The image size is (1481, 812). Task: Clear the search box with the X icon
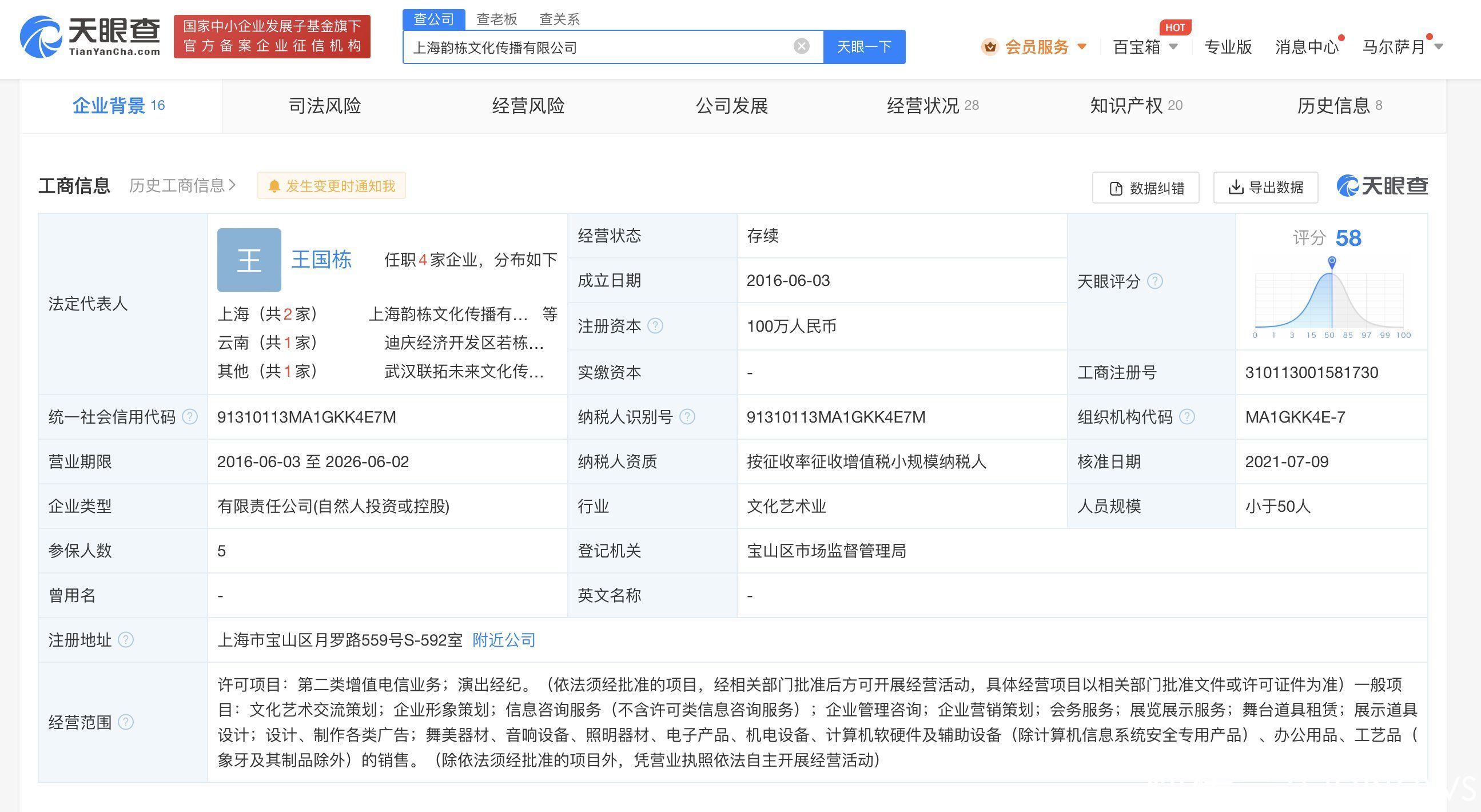click(x=802, y=46)
